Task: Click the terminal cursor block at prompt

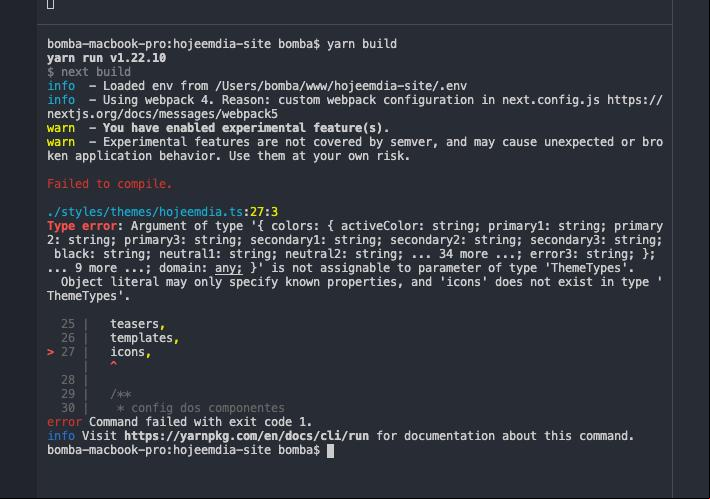Action: [331, 451]
